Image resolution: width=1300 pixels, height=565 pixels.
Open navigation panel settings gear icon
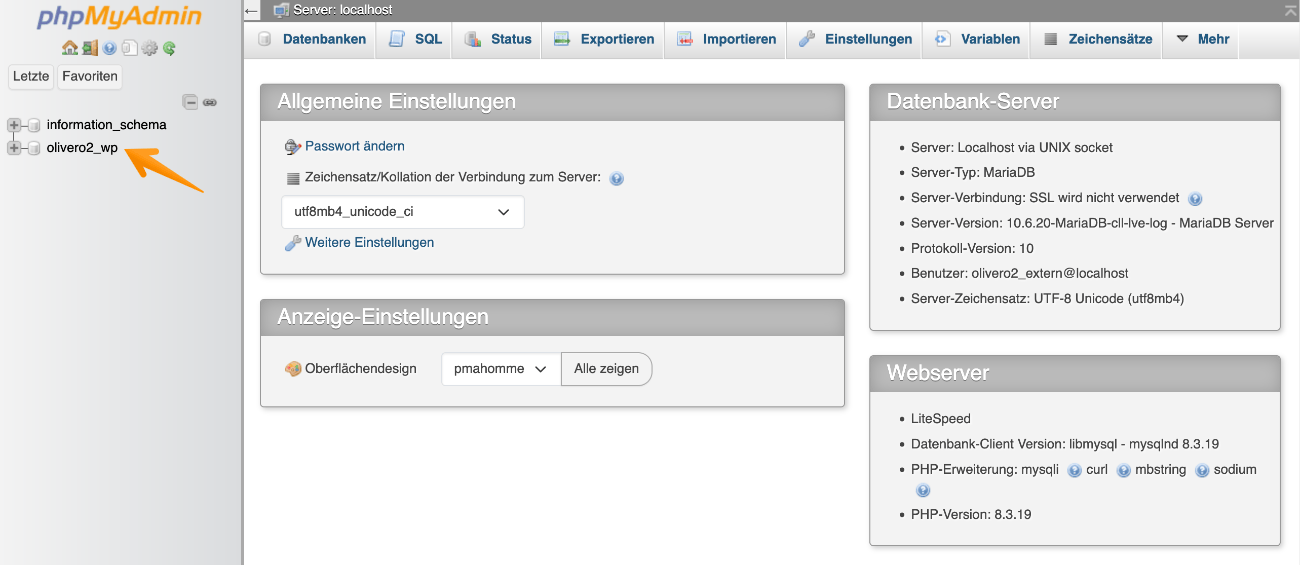pyautogui.click(x=150, y=48)
